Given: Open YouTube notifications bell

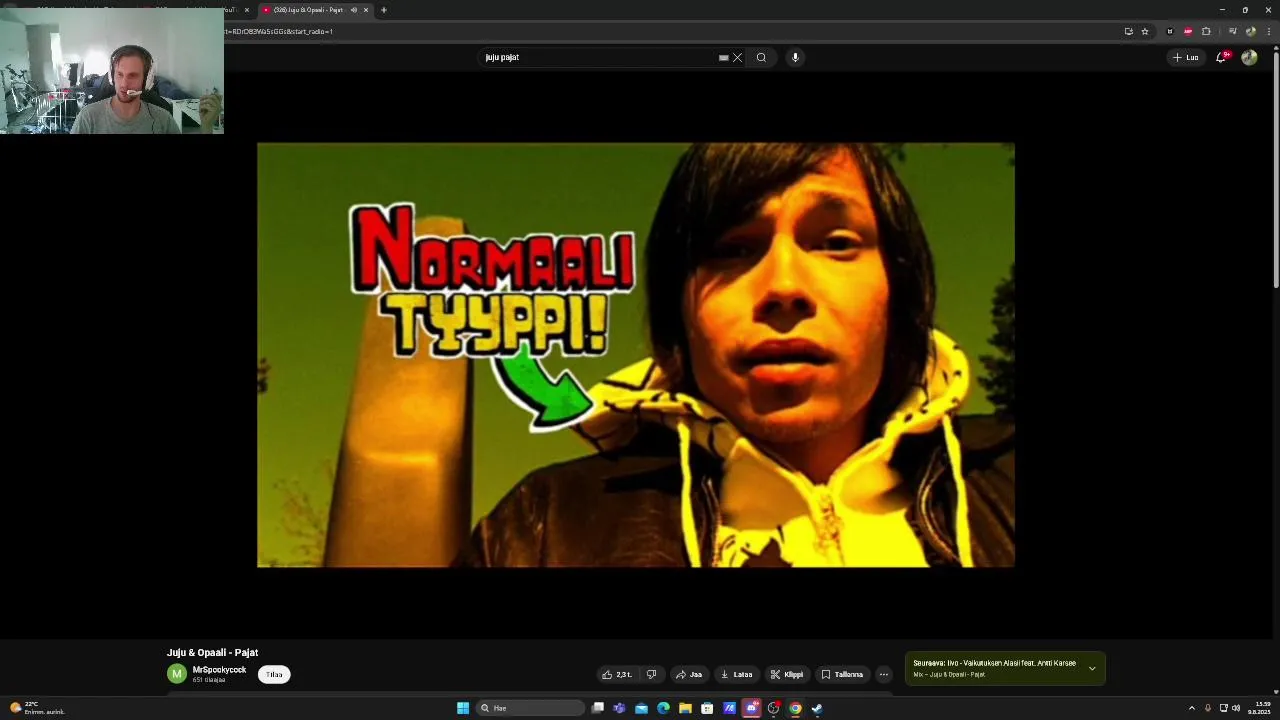Looking at the screenshot, I should click(x=1221, y=57).
